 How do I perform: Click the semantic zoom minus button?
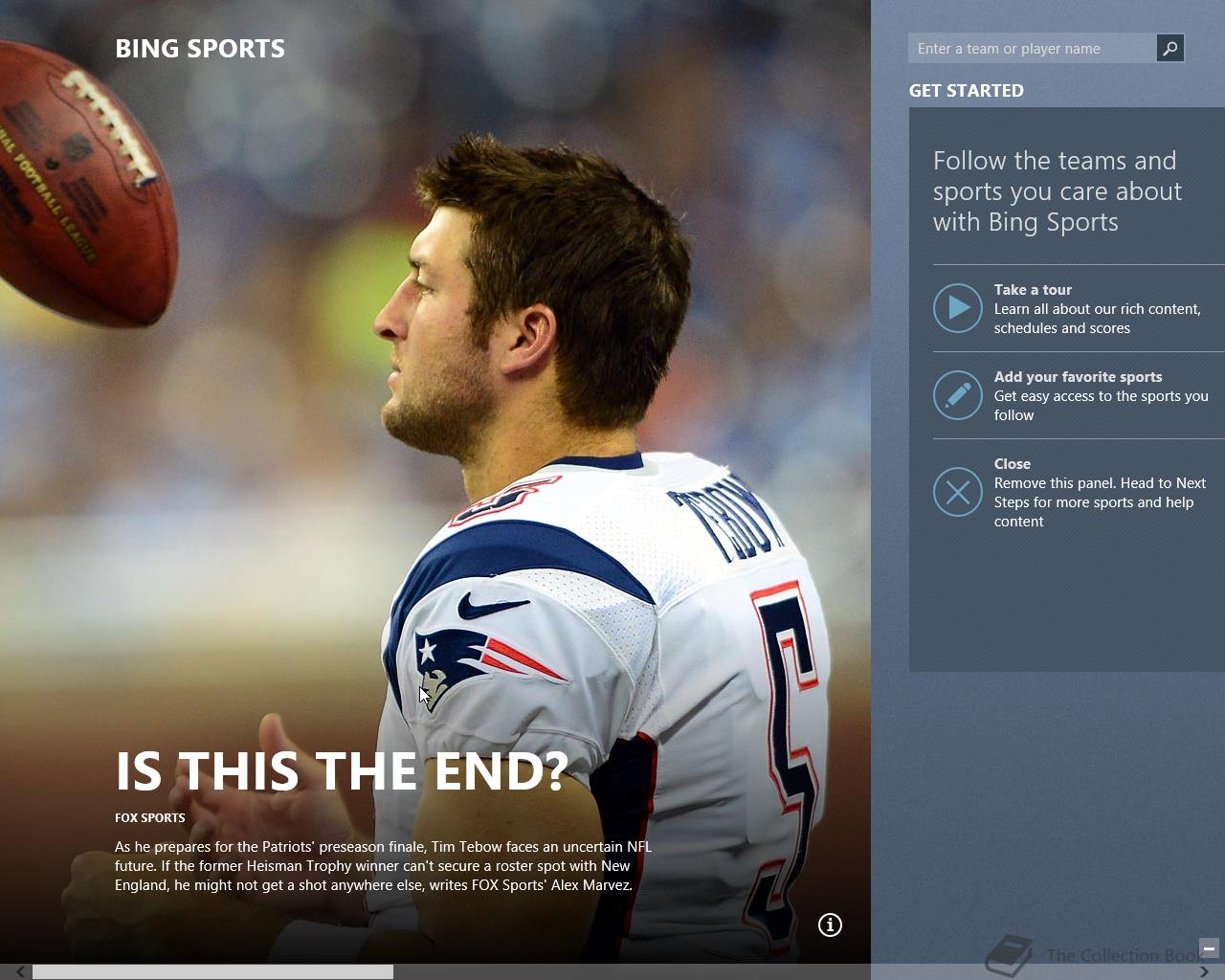point(1209,948)
